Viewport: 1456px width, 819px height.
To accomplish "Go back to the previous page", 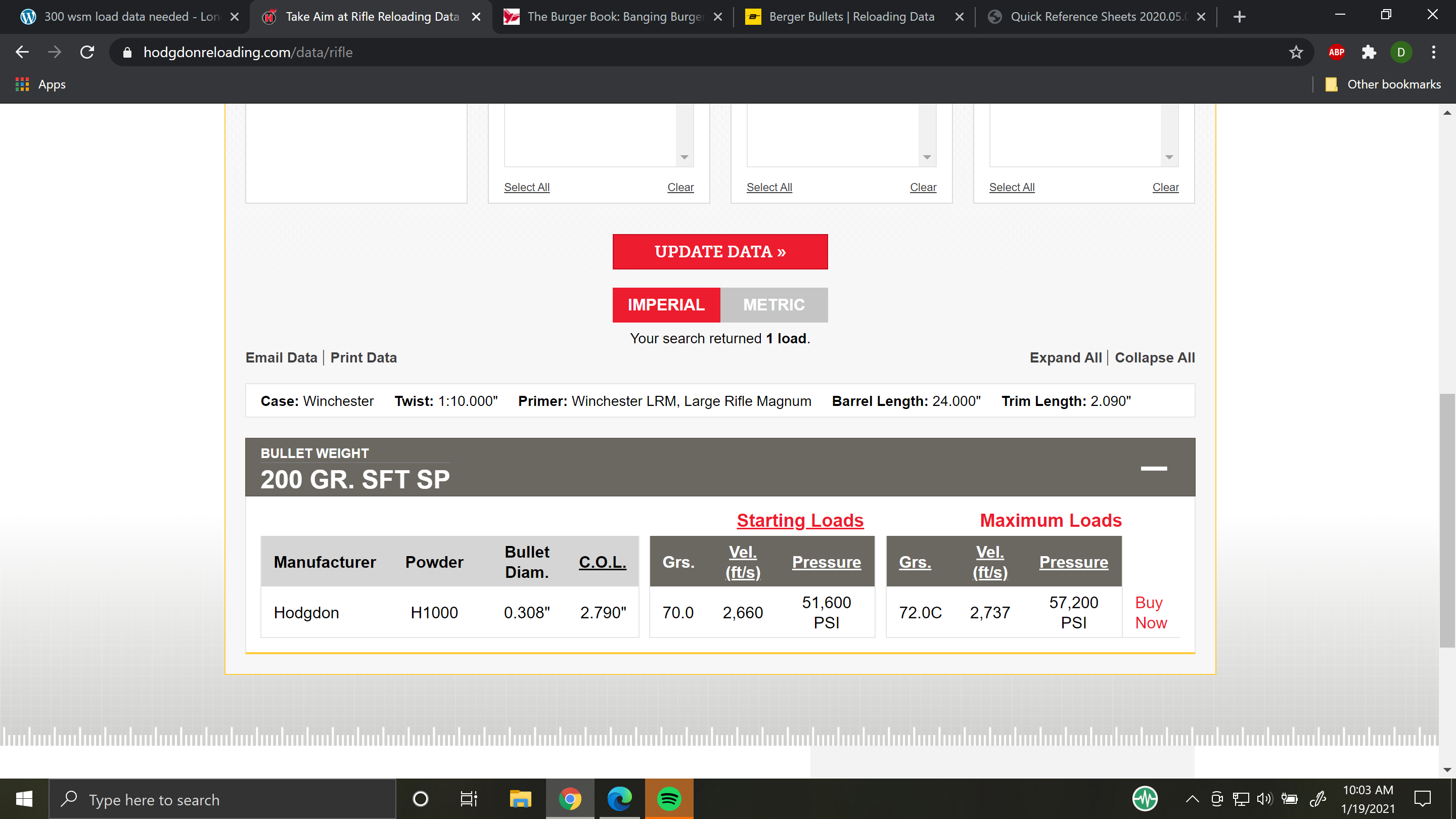I will pos(21,52).
